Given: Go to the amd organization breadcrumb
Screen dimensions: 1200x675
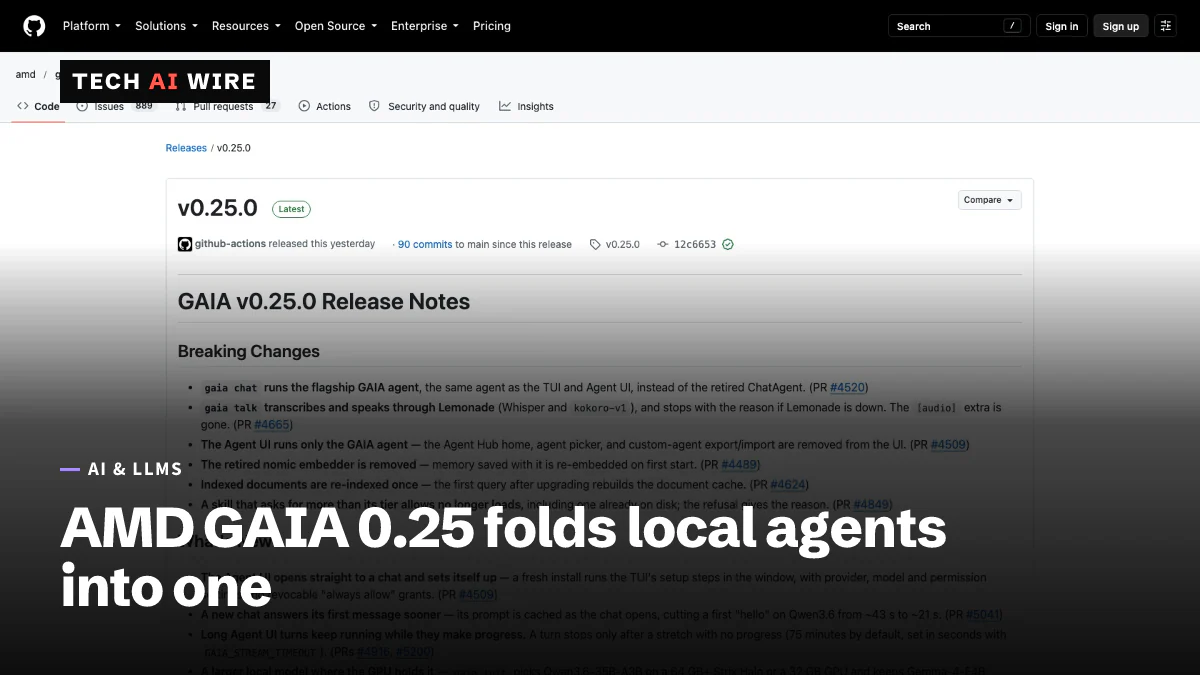Looking at the screenshot, I should tap(25, 74).
